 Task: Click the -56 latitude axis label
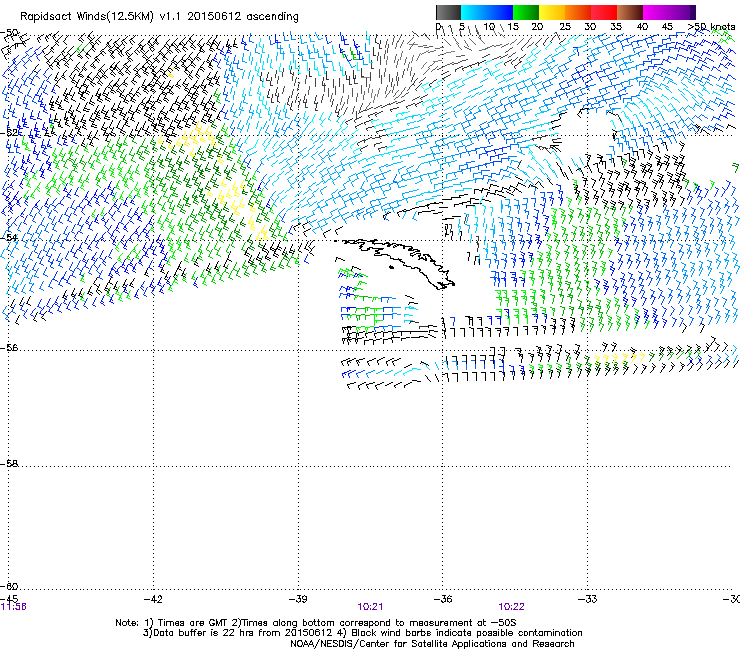tap(9, 348)
